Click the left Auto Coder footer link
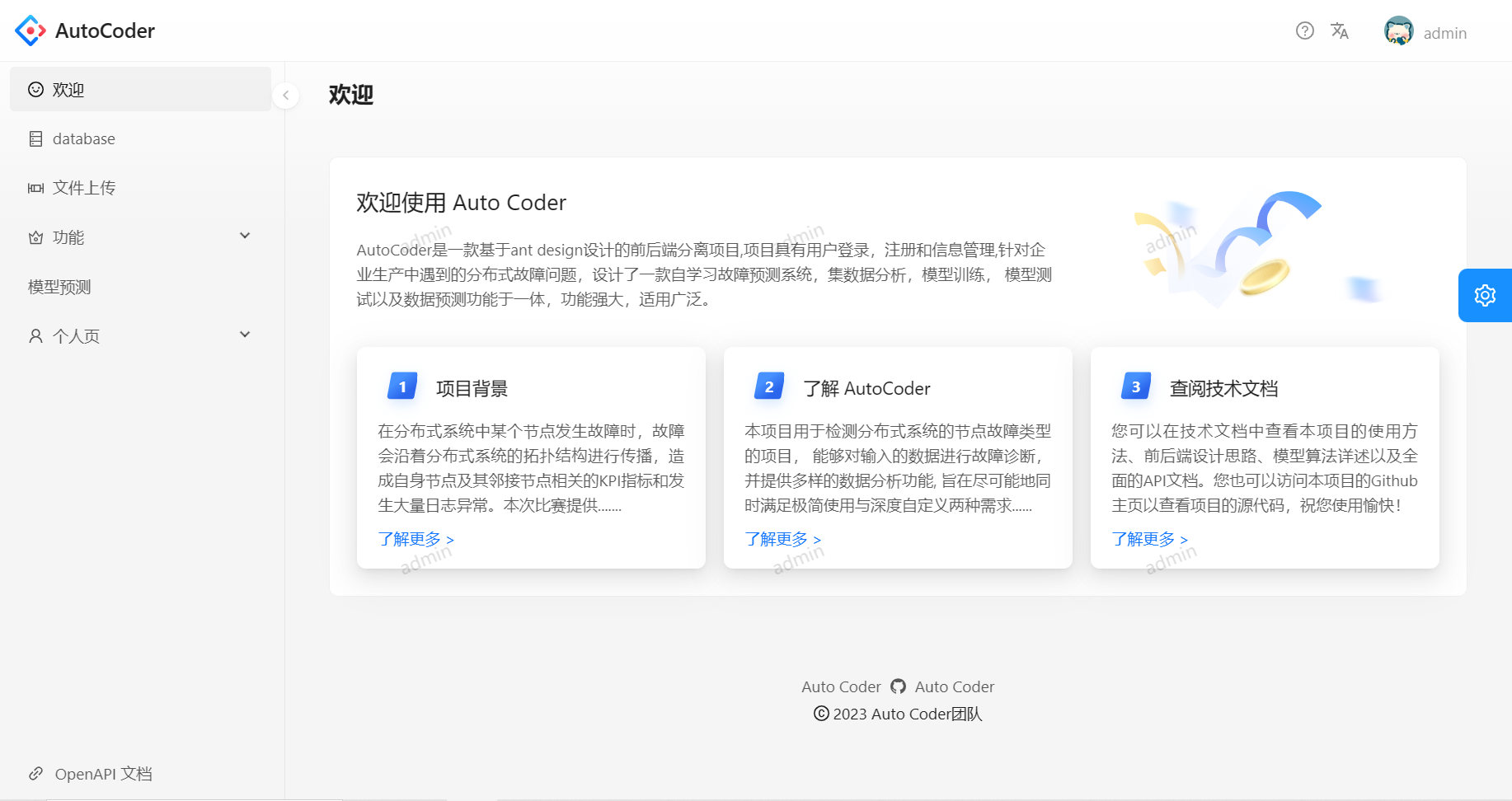The height and width of the screenshot is (801, 1512). click(841, 686)
